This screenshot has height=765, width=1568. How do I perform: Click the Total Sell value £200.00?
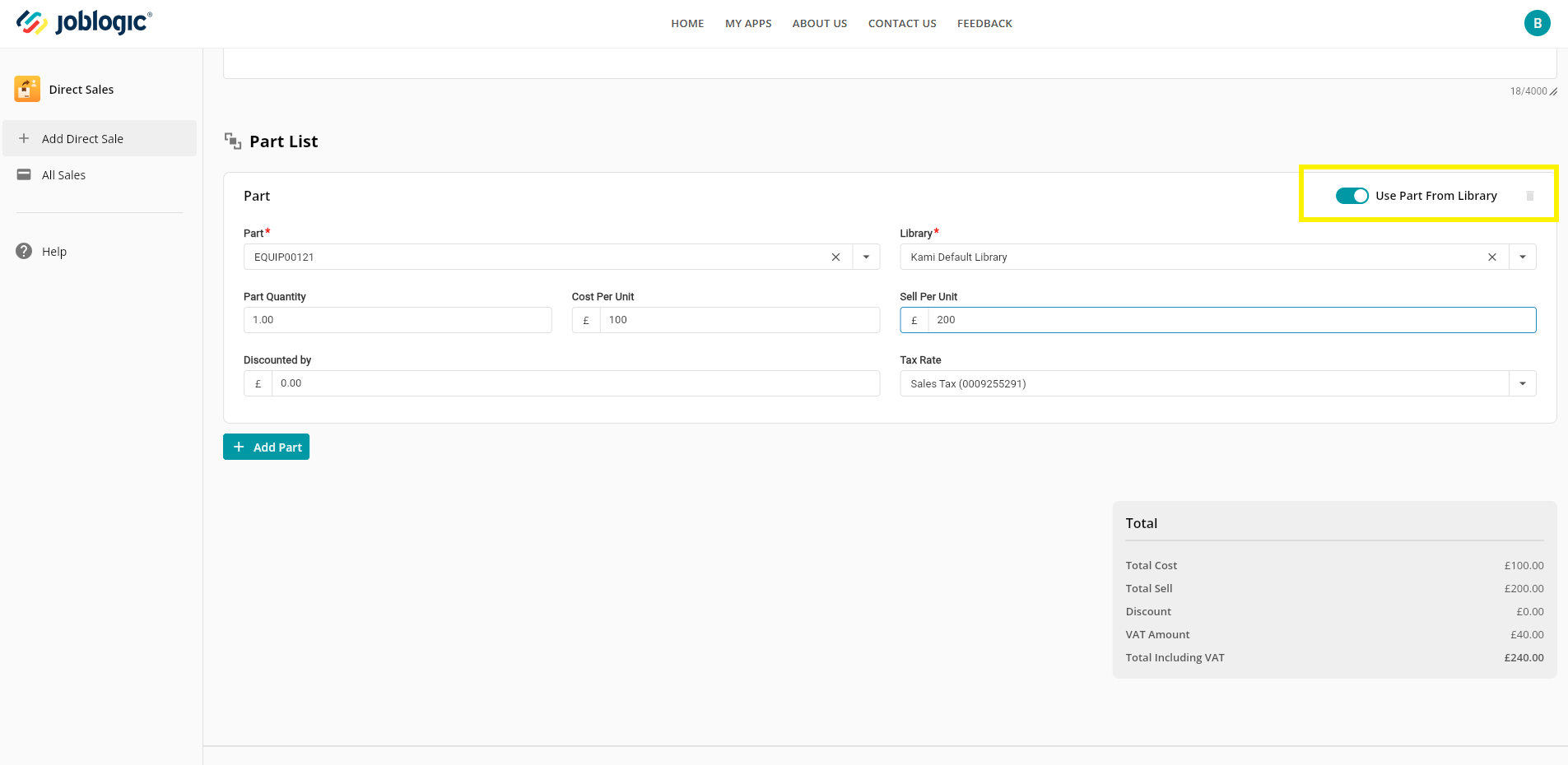click(1524, 588)
